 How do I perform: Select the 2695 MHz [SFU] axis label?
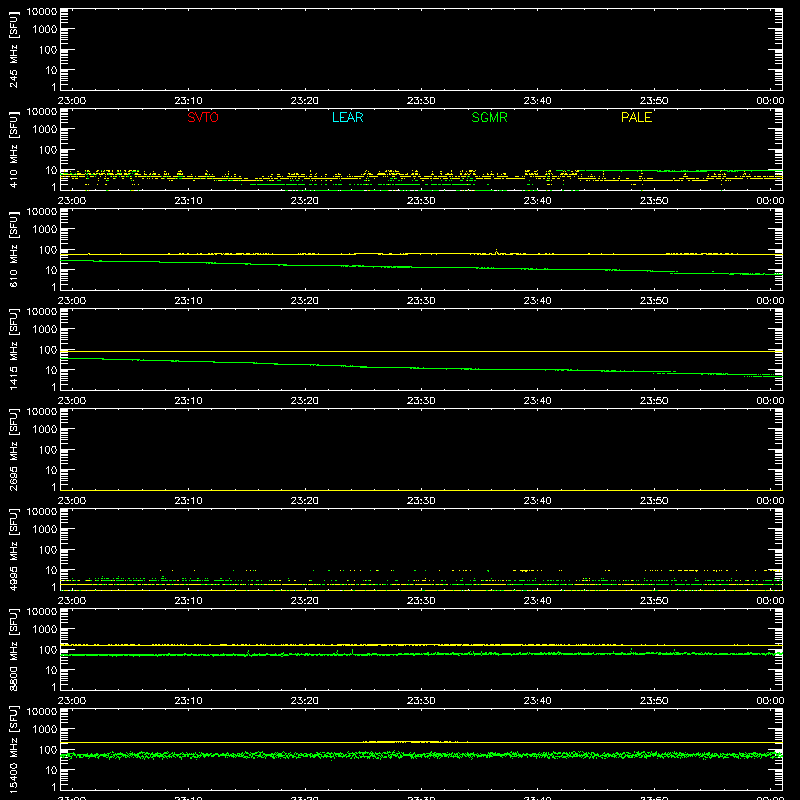tap(13, 449)
